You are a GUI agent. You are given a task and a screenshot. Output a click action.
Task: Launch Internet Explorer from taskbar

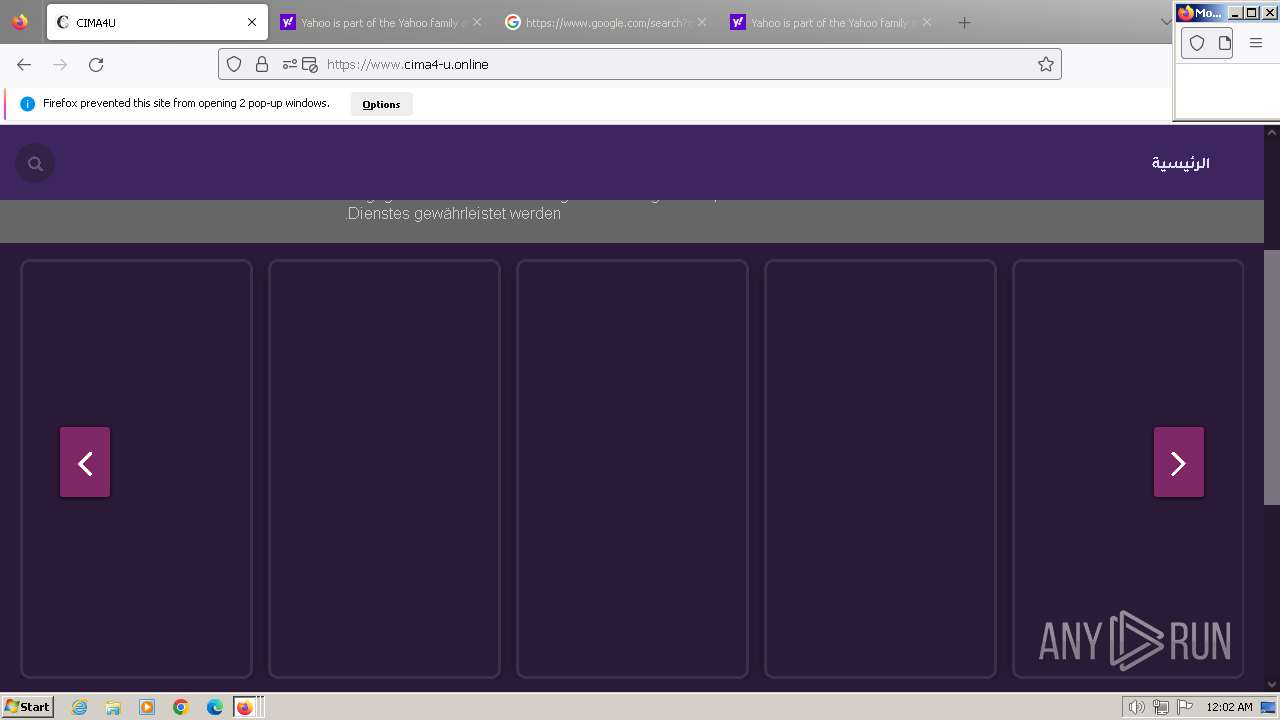tap(80, 707)
